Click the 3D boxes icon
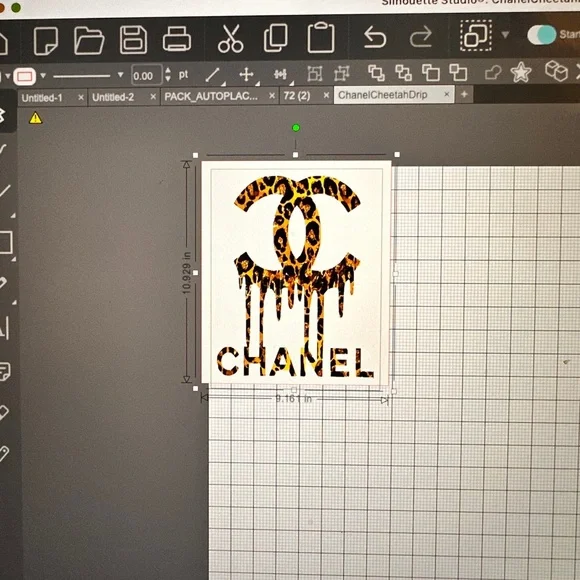The image size is (580, 580). (x=556, y=70)
